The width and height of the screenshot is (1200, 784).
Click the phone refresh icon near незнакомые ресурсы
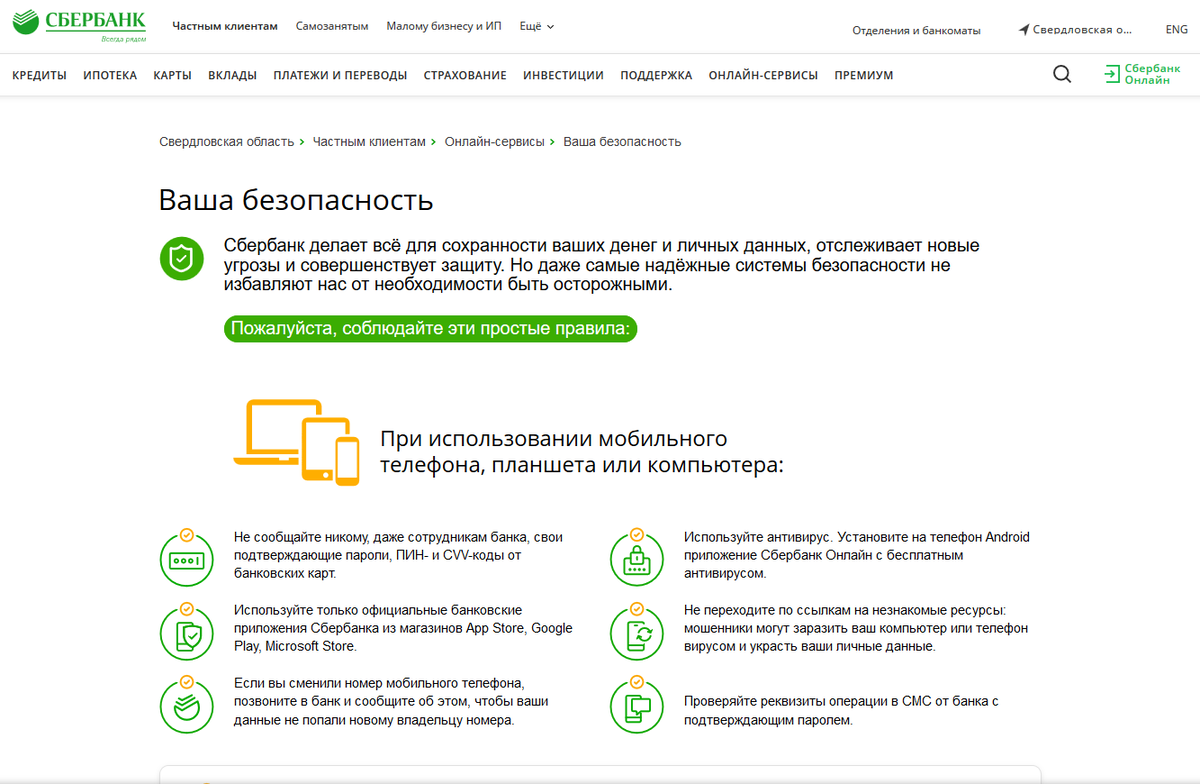pos(637,631)
